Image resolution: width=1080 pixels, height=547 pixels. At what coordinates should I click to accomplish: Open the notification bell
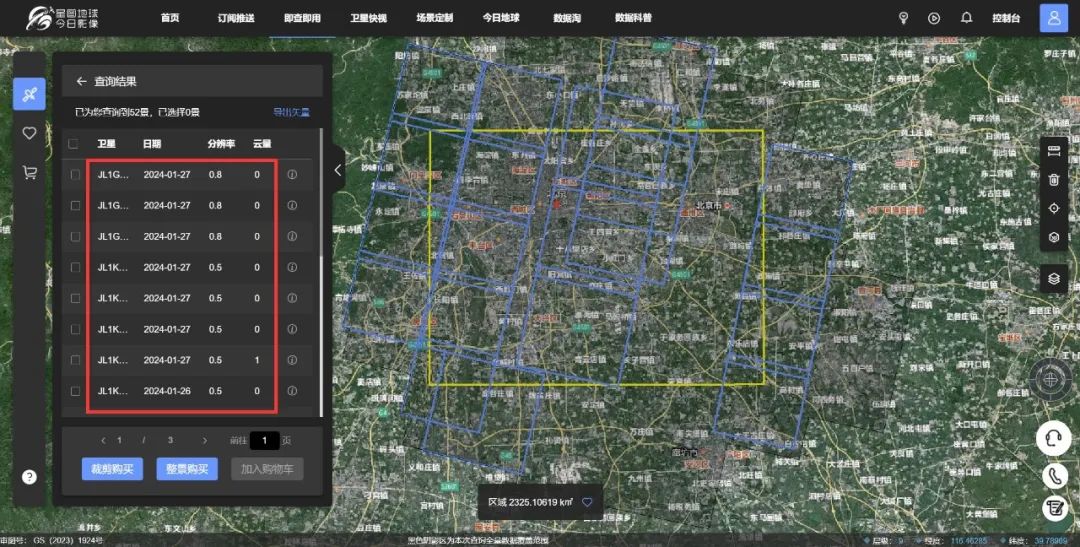[x=966, y=18]
